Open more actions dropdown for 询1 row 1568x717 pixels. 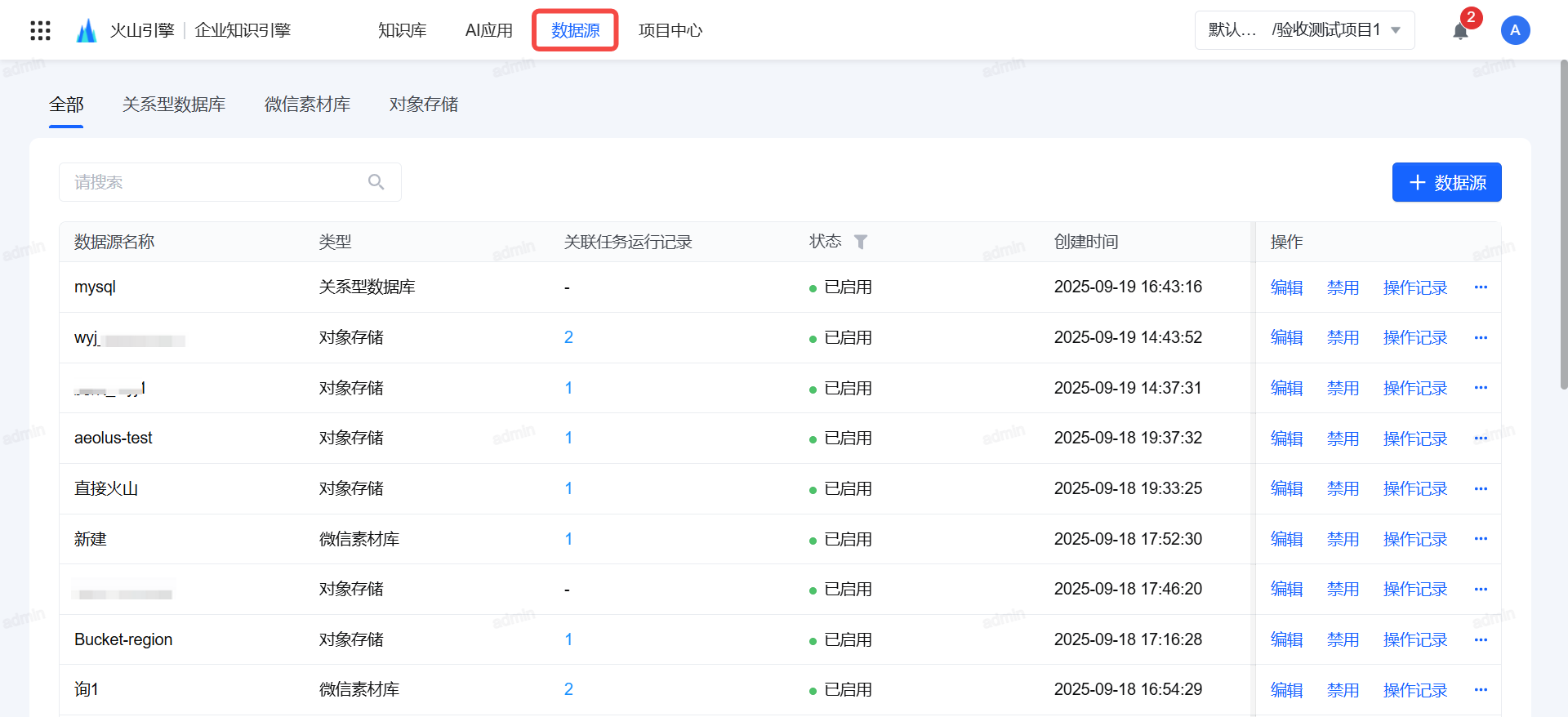pos(1481,690)
